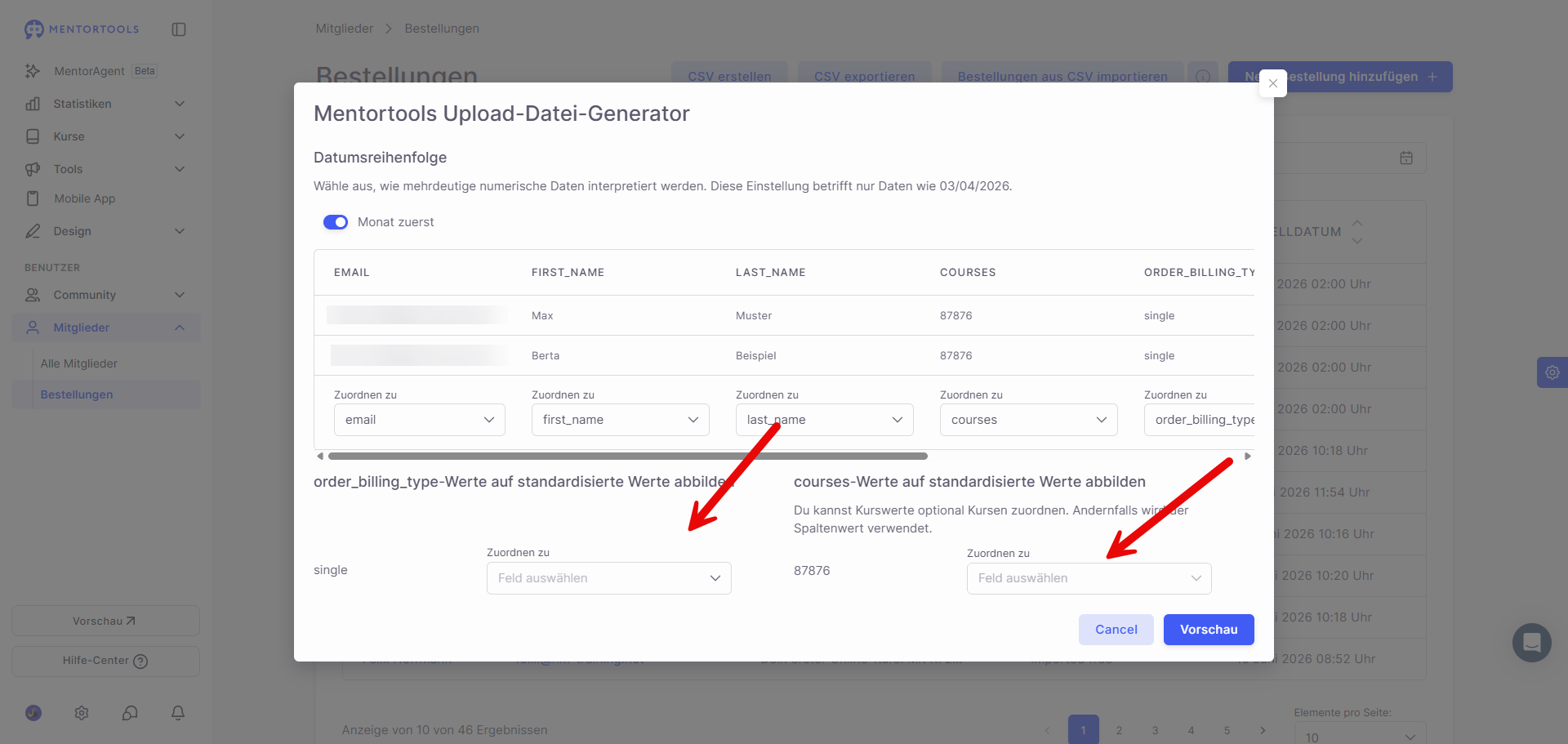This screenshot has width=1568, height=744.
Task: Go to page 2 of results
Action: 1119,730
